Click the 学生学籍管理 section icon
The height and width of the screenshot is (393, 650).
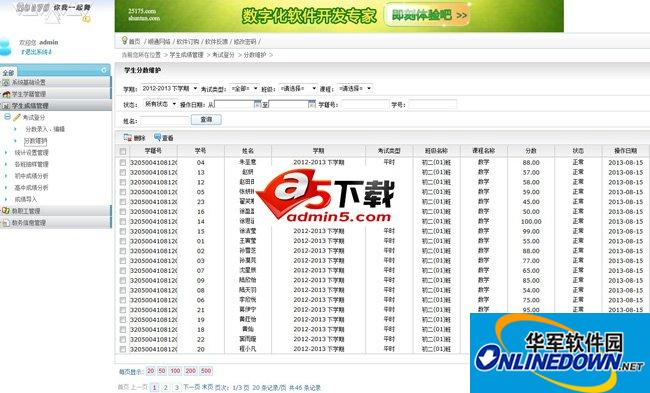pyautogui.click(x=6, y=94)
